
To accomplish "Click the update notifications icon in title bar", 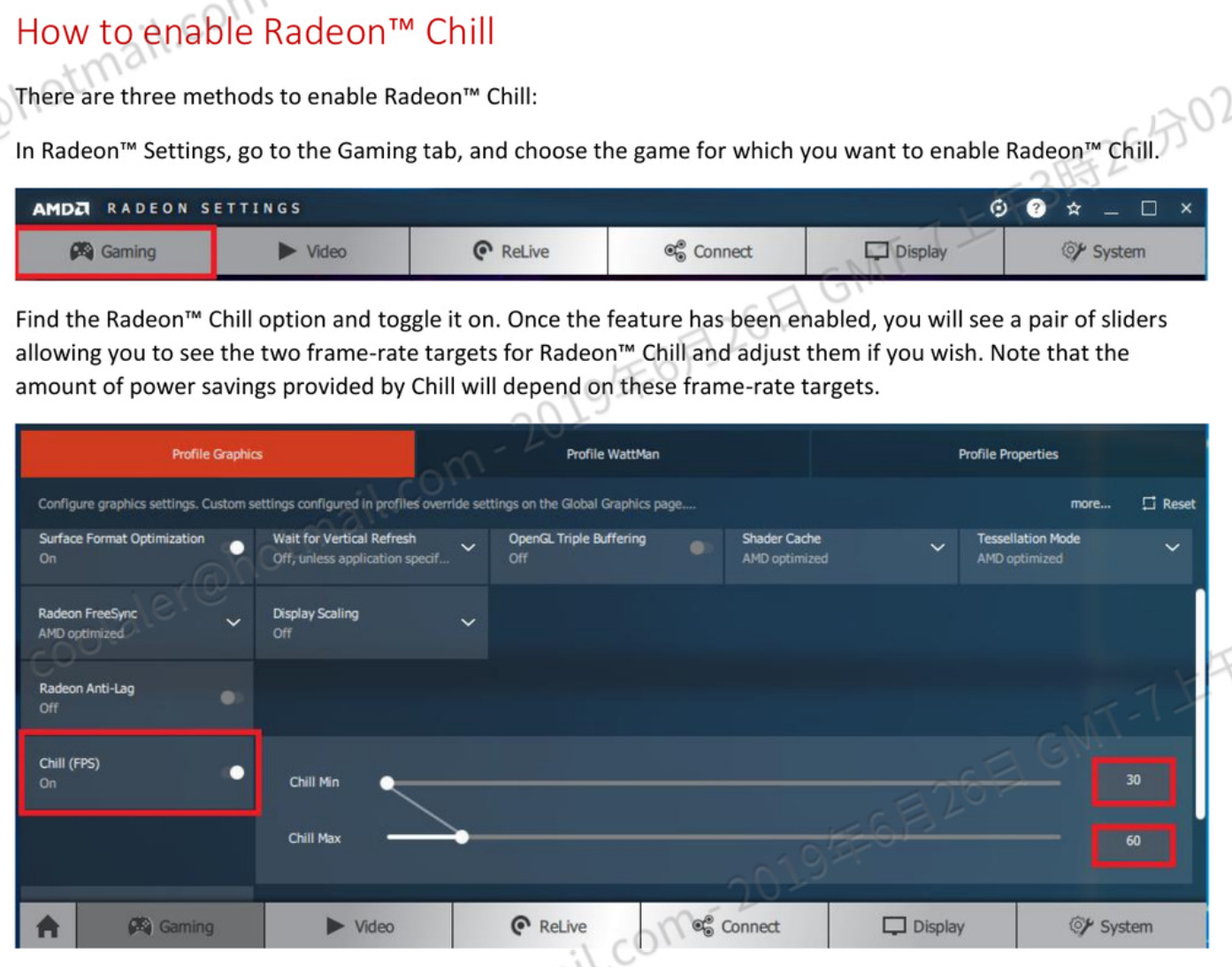I will point(999,208).
